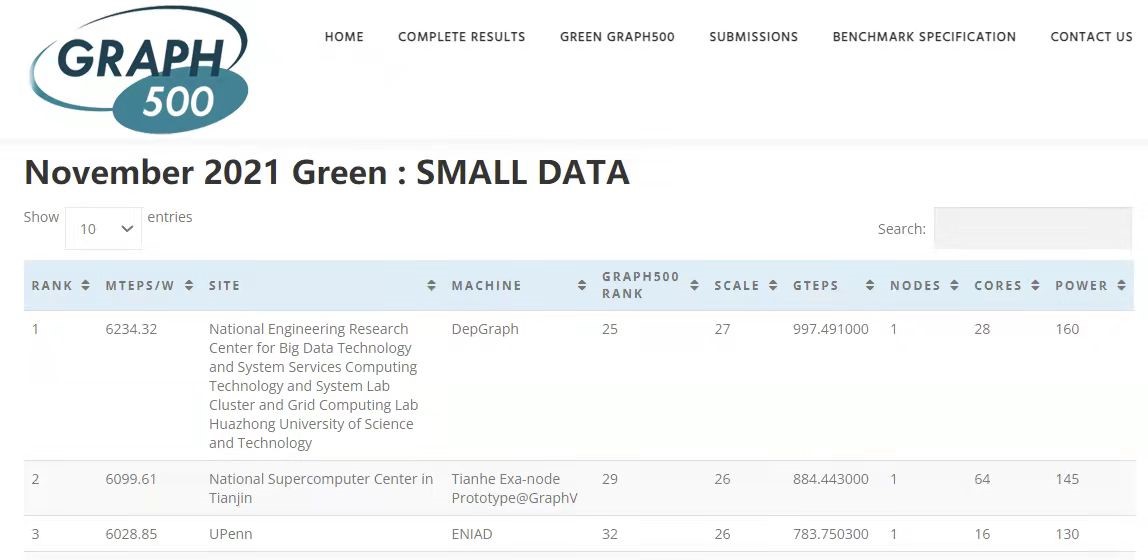
Task: Select the DepGraph machine cell
Action: click(485, 329)
